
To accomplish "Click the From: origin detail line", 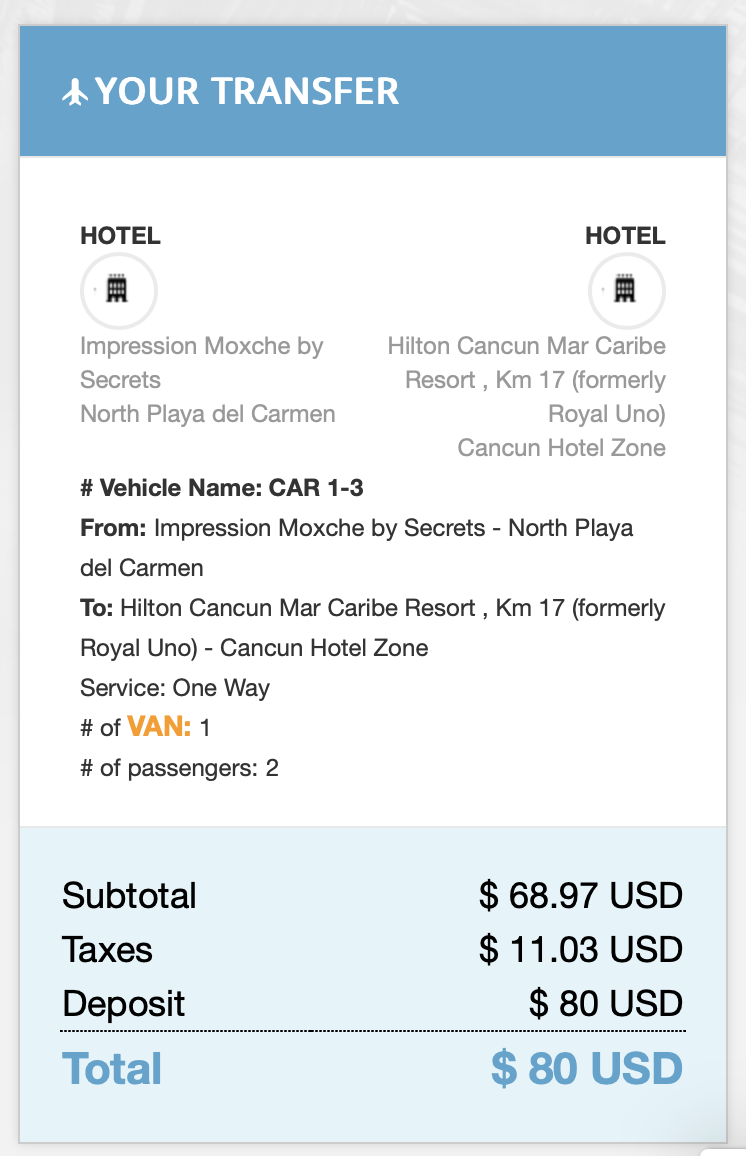I will (357, 548).
